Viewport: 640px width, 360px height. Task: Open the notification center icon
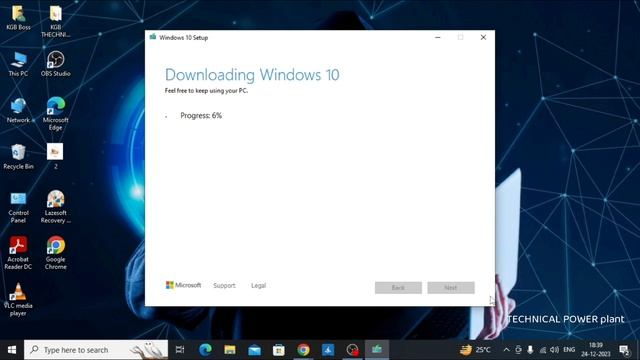pos(624,350)
